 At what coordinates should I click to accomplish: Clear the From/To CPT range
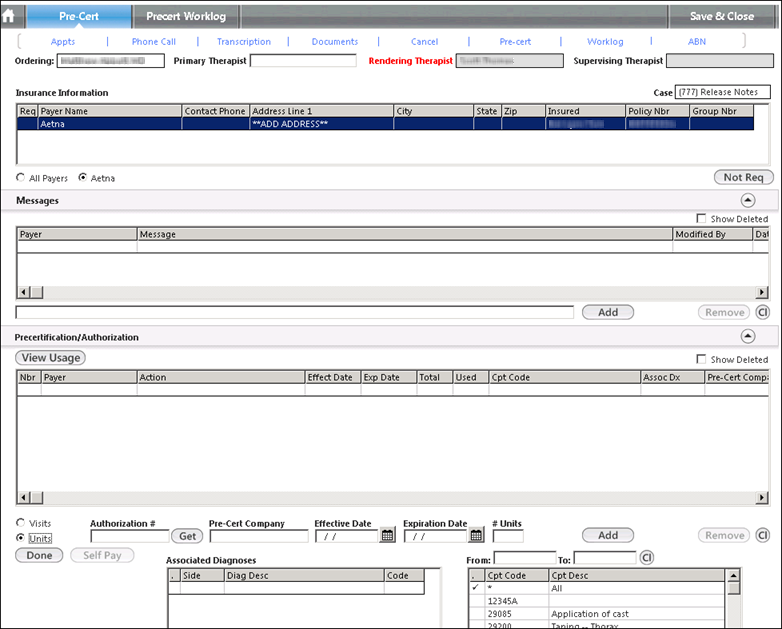tap(646, 558)
